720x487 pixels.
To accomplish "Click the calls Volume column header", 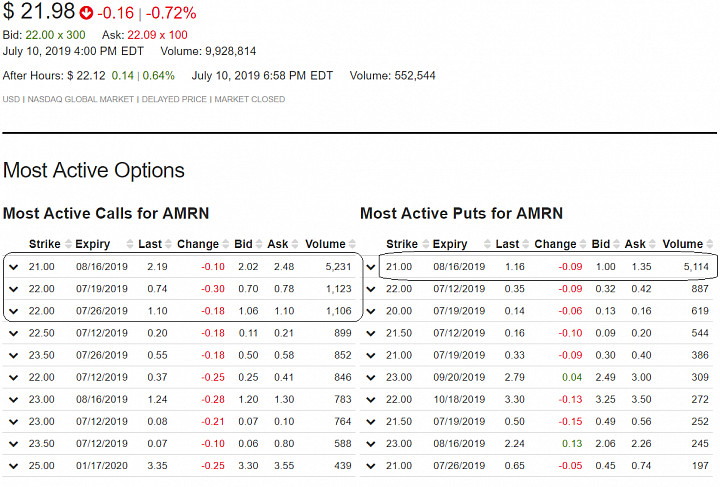I will [x=325, y=244].
